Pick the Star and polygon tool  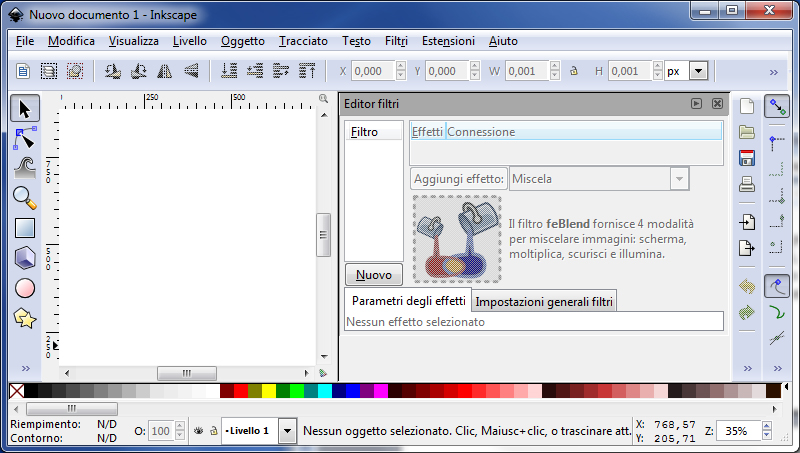tap(25, 318)
